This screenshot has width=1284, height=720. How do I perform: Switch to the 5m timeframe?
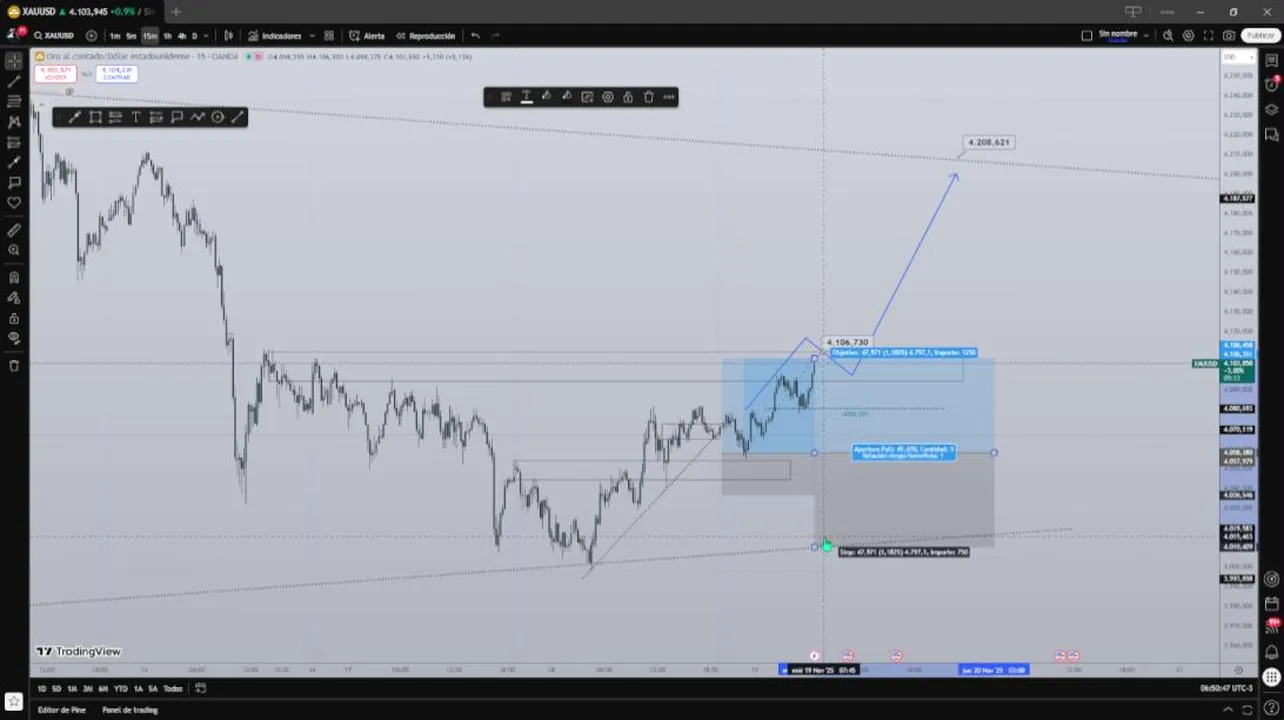tap(131, 35)
